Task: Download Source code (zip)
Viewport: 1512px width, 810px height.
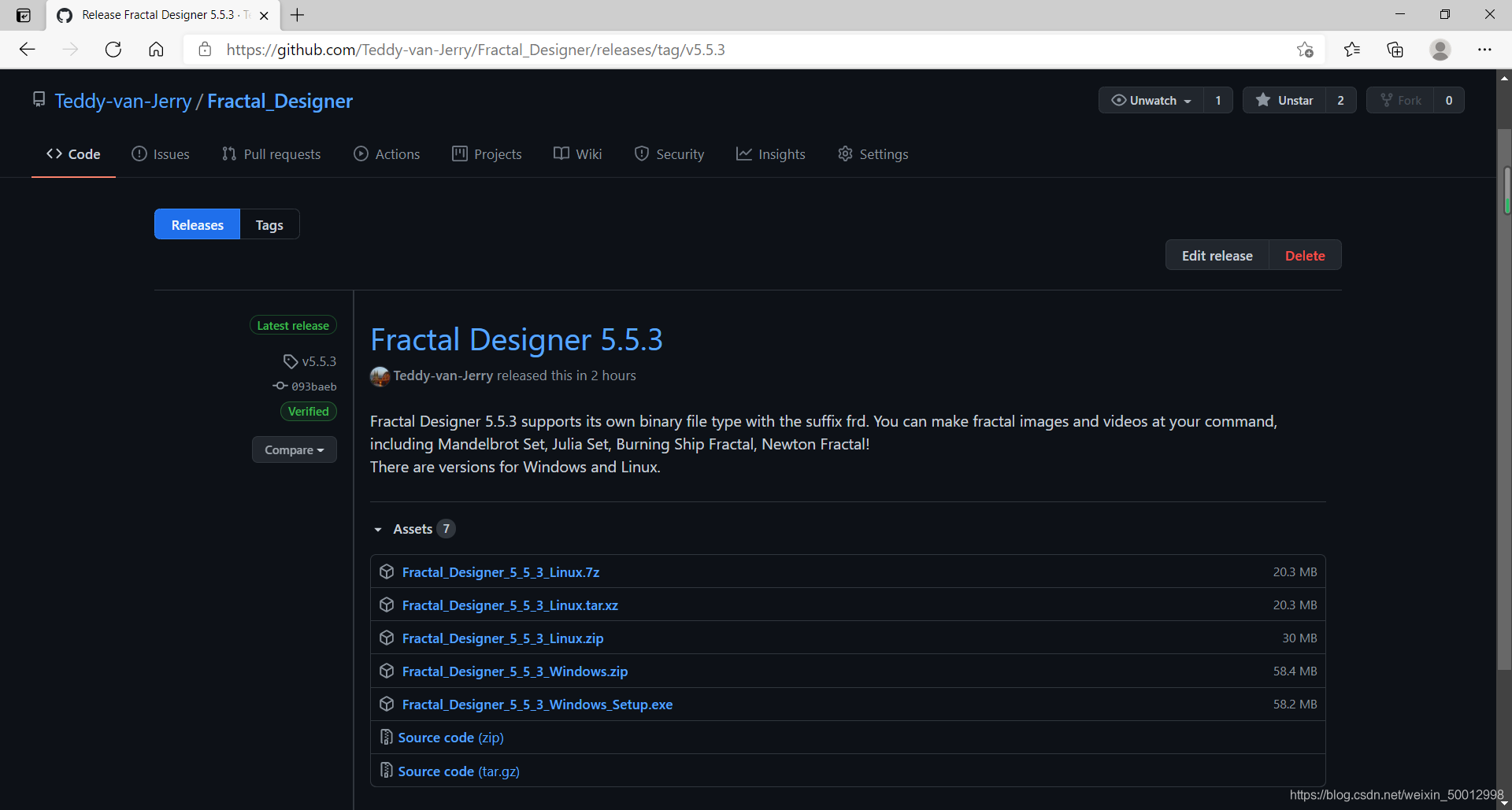Action: point(451,738)
